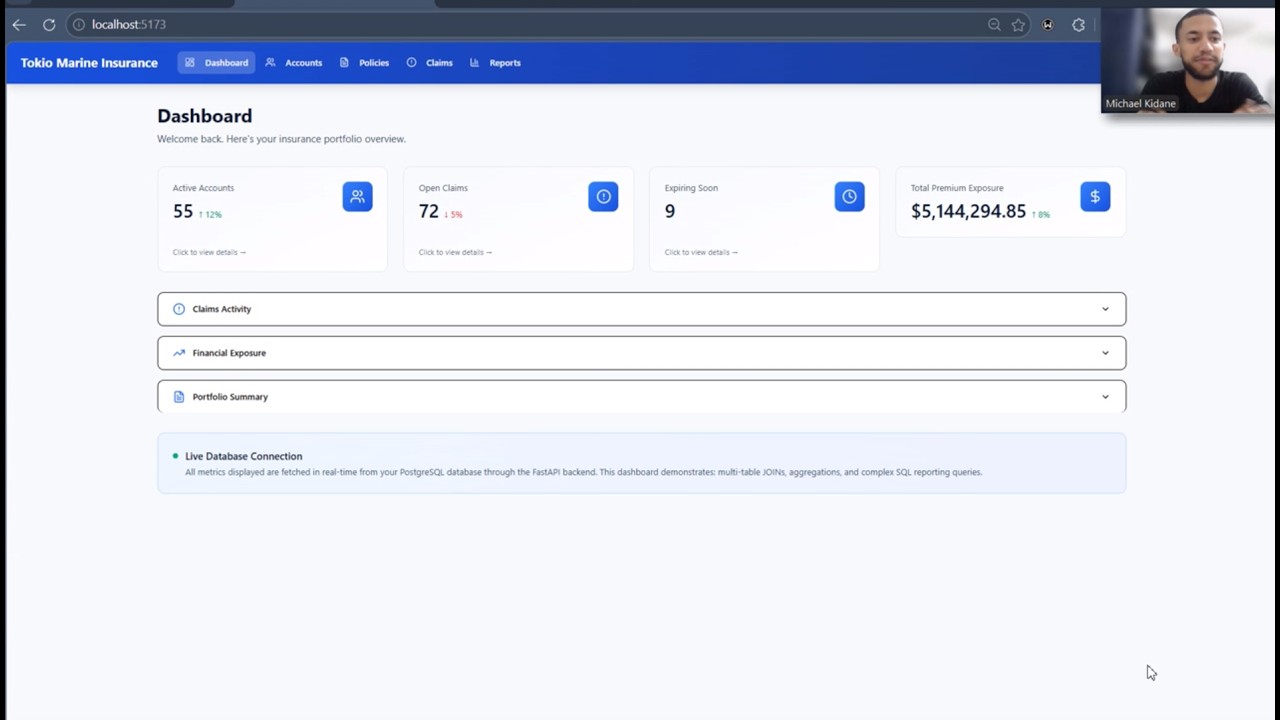Click the Financial Exposure trend icon
Image resolution: width=1280 pixels, height=720 pixels.
pos(179,353)
